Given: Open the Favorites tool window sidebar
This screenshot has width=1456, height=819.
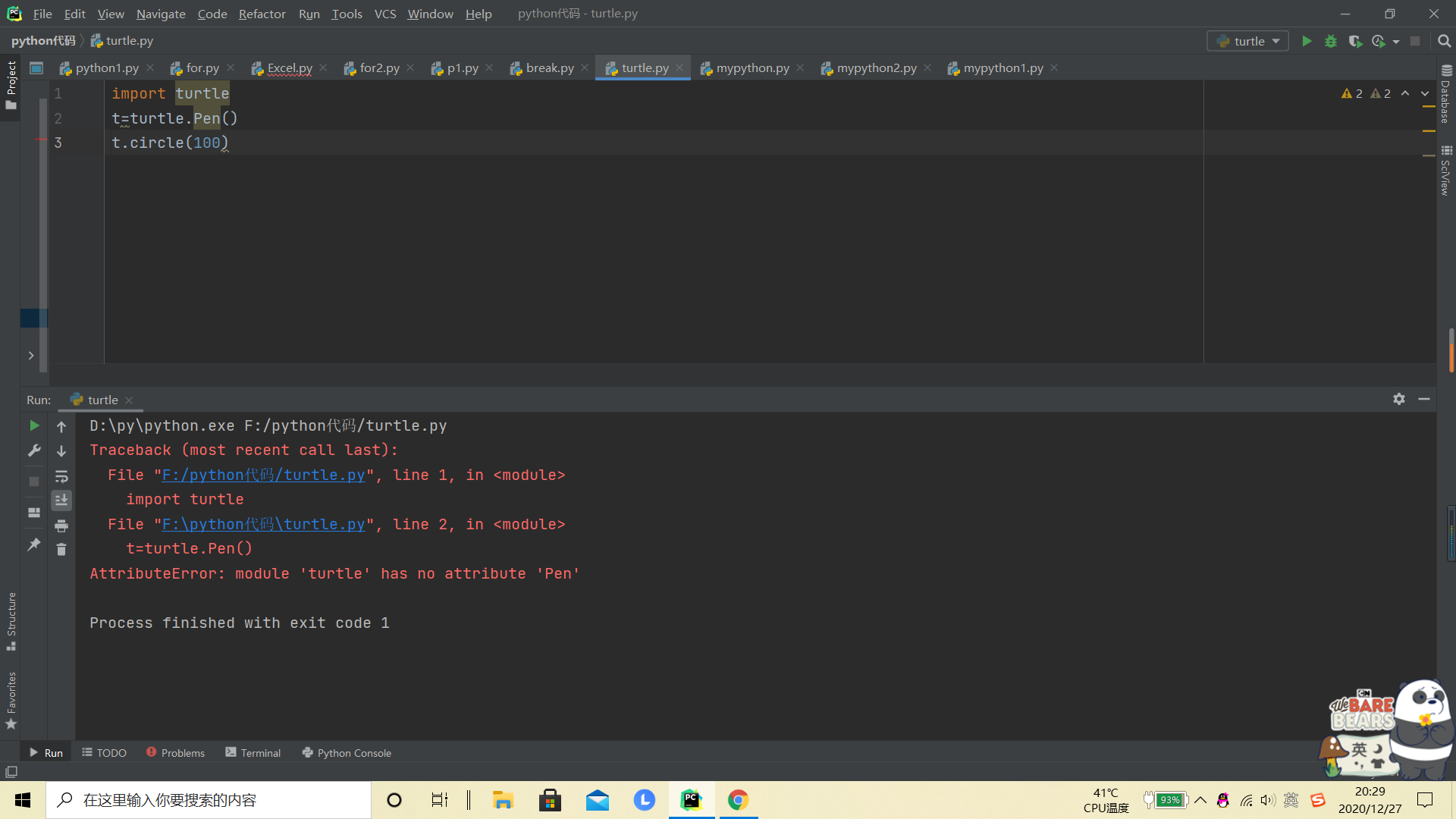Looking at the screenshot, I should coord(11,701).
